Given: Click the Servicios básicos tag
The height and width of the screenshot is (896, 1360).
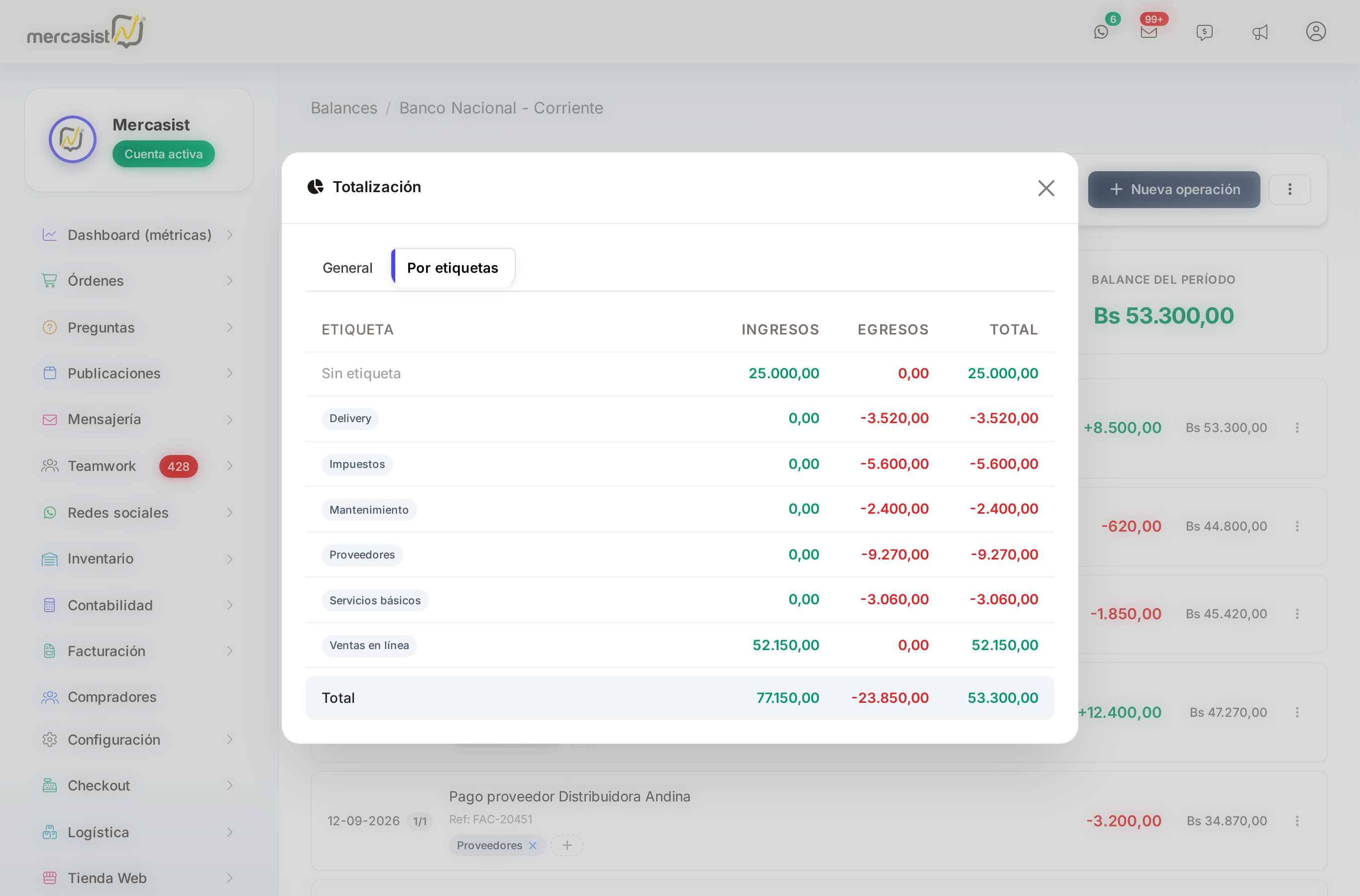Looking at the screenshot, I should click(x=375, y=600).
